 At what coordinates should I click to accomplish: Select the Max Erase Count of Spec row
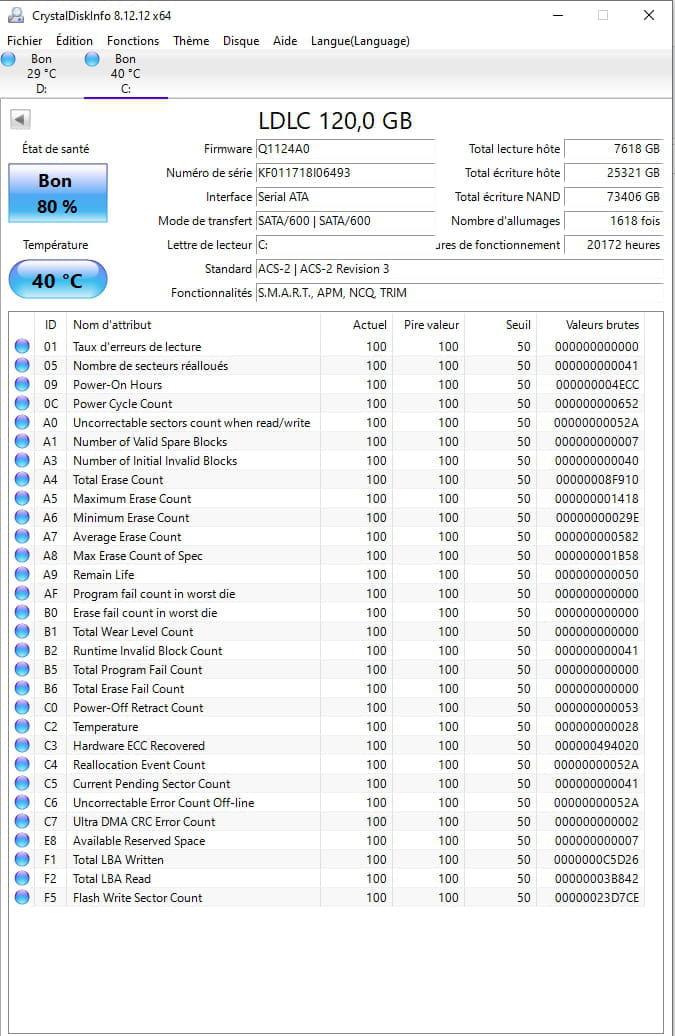328,556
